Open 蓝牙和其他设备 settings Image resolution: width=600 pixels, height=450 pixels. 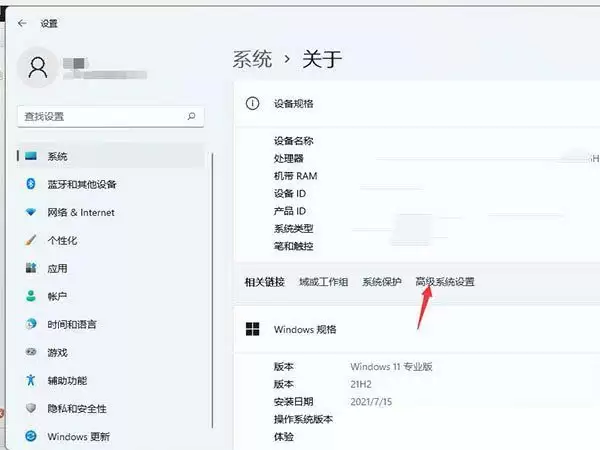coord(82,184)
